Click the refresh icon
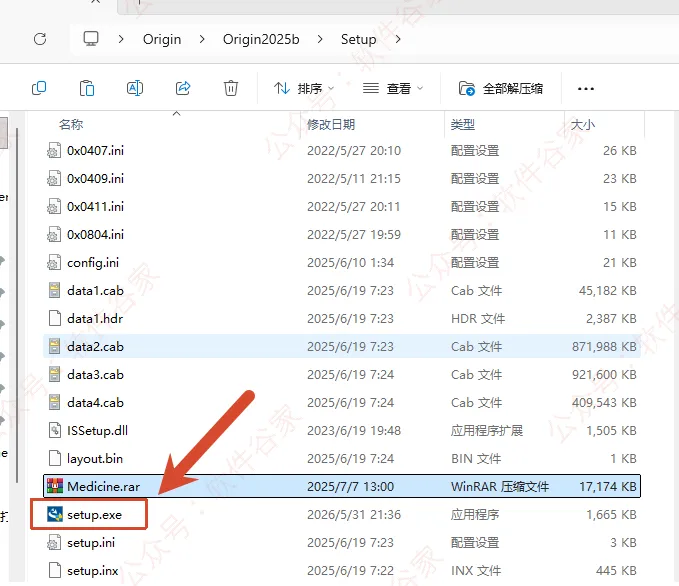Screen dimensions: 679x586 click(x=40, y=39)
